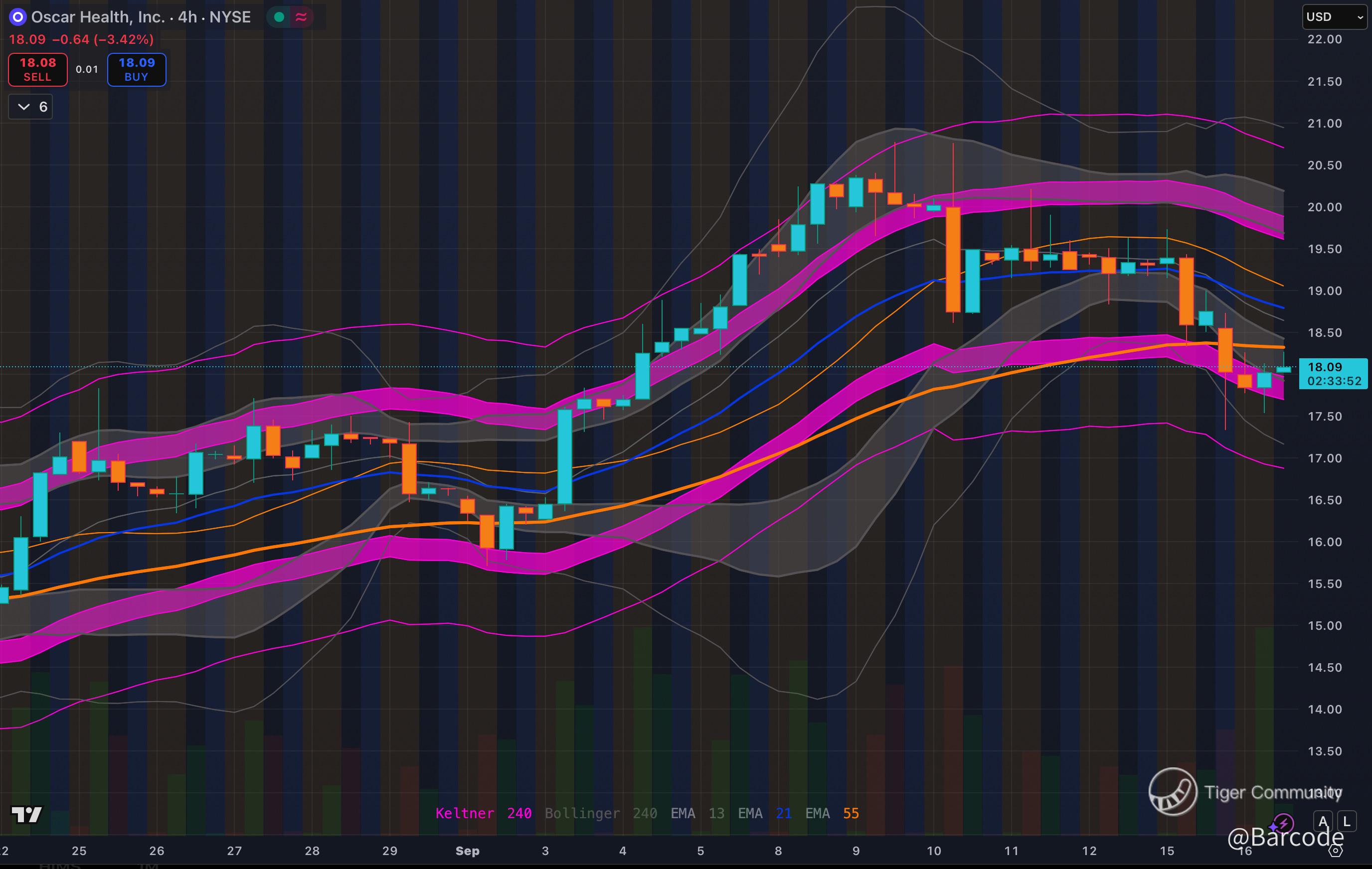Toggle log scale with the L button
1372x869 pixels.
tap(1347, 822)
